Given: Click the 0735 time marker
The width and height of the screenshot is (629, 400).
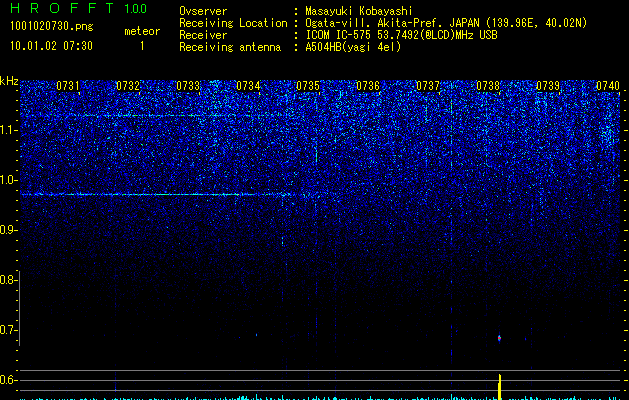Looking at the screenshot, I should click(308, 86).
